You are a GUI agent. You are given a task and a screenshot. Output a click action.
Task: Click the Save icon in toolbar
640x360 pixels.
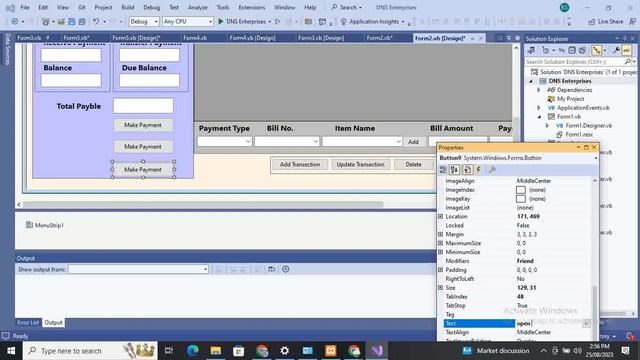[x=71, y=21]
